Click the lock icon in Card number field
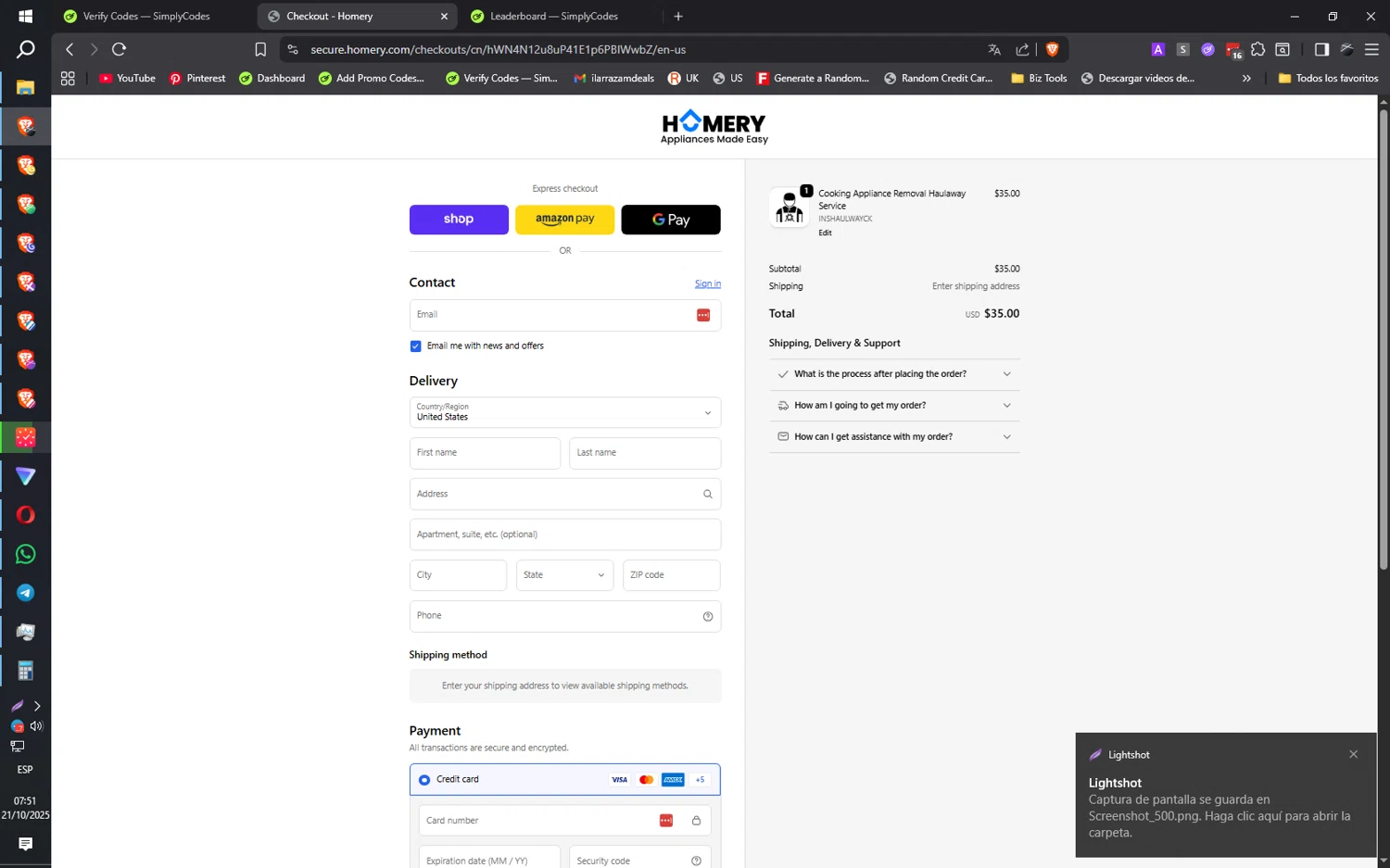Image resolution: width=1390 pixels, height=868 pixels. (x=696, y=821)
